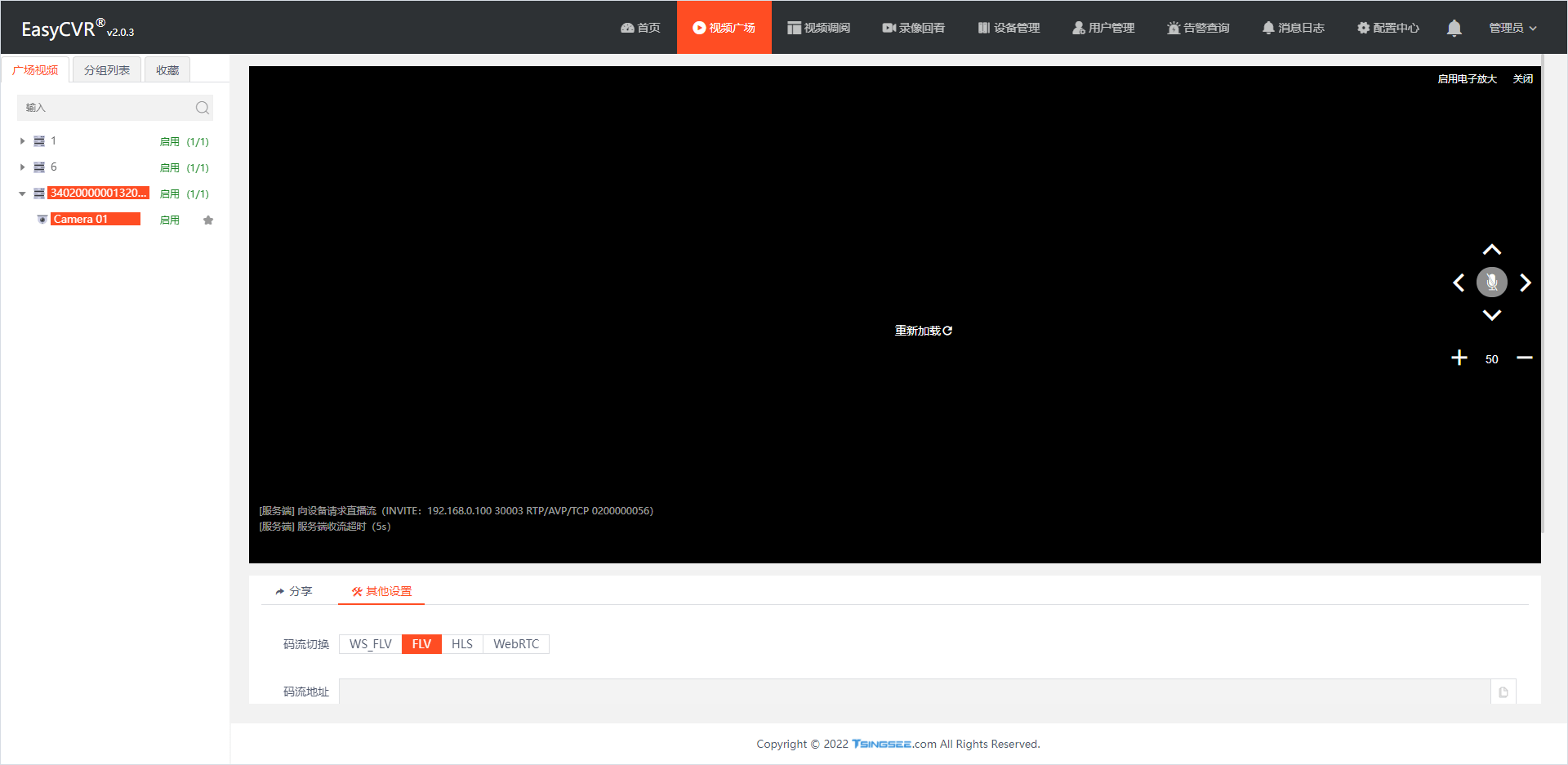Tilt camera down with PTZ down arrow
Screen dimensions: 1568x765
click(x=1491, y=315)
